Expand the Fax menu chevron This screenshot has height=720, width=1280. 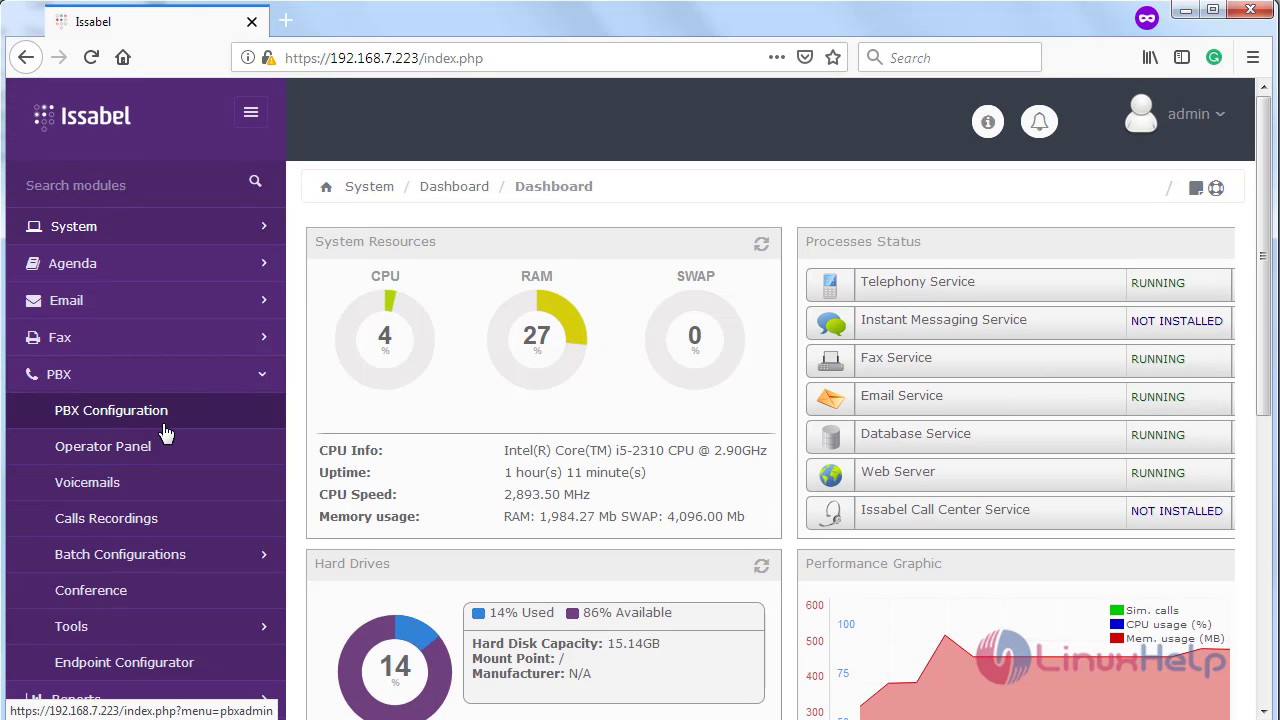(264, 337)
